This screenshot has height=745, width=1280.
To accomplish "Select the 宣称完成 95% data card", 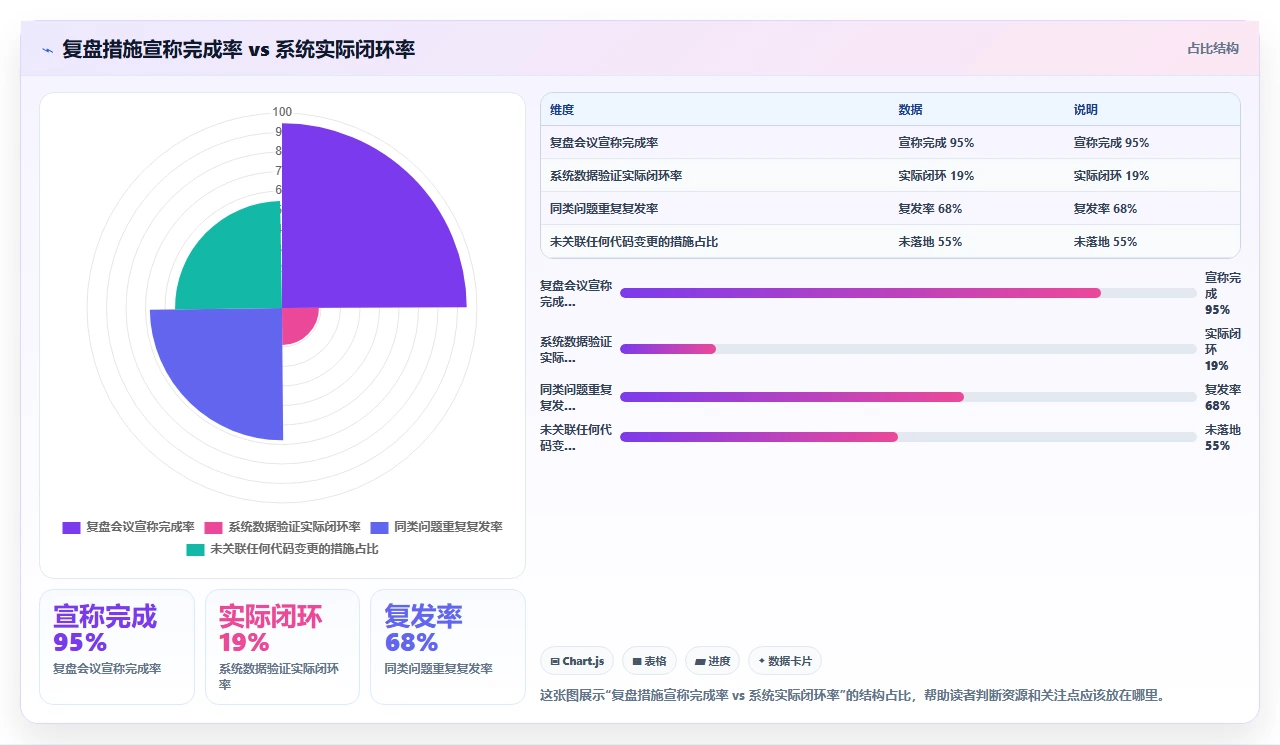I will click(117, 647).
